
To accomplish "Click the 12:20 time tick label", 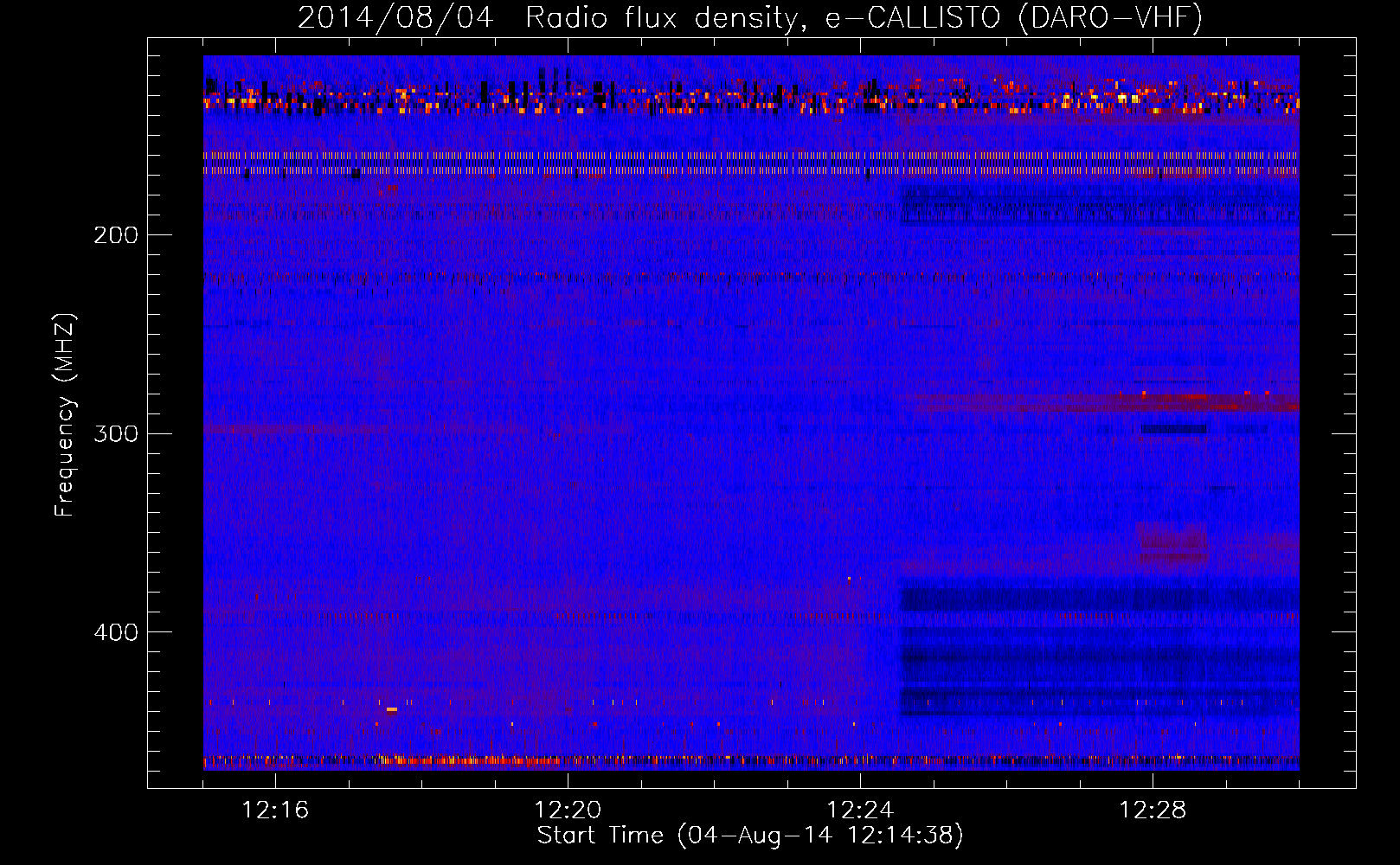I will point(568,810).
